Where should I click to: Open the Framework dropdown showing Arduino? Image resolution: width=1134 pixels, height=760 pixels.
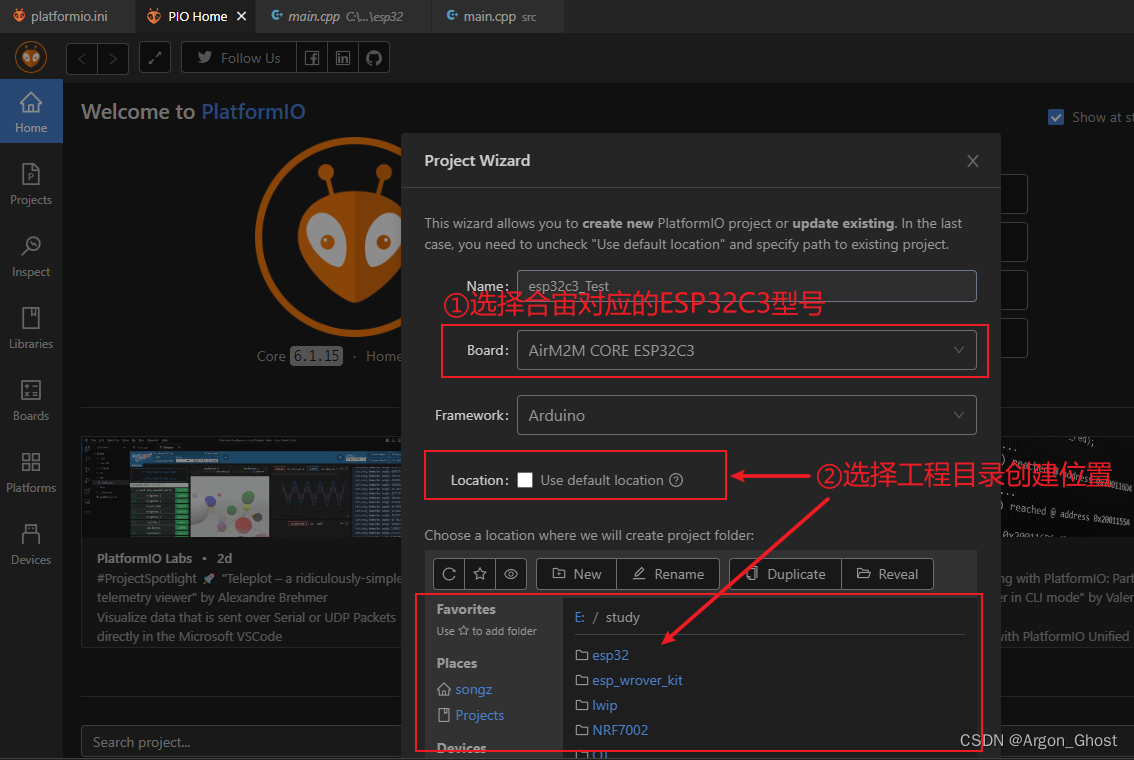click(x=746, y=415)
